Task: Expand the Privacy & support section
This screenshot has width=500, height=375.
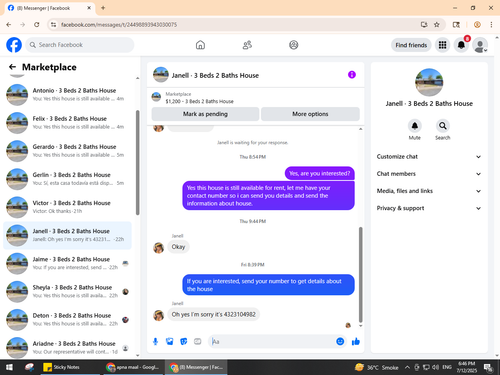Action: click(x=429, y=208)
